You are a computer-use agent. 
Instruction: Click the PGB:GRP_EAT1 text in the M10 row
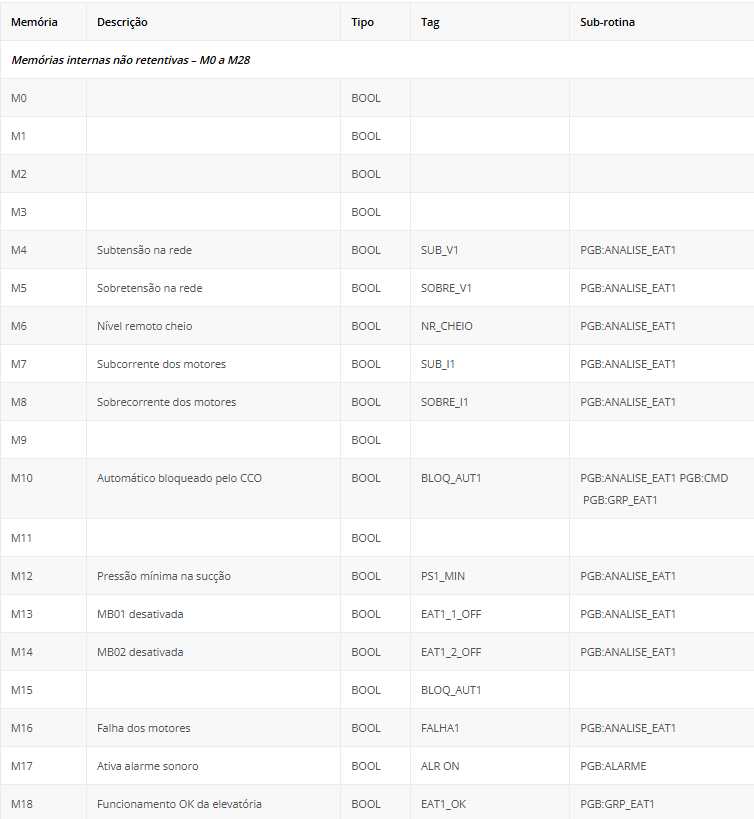(x=620, y=500)
